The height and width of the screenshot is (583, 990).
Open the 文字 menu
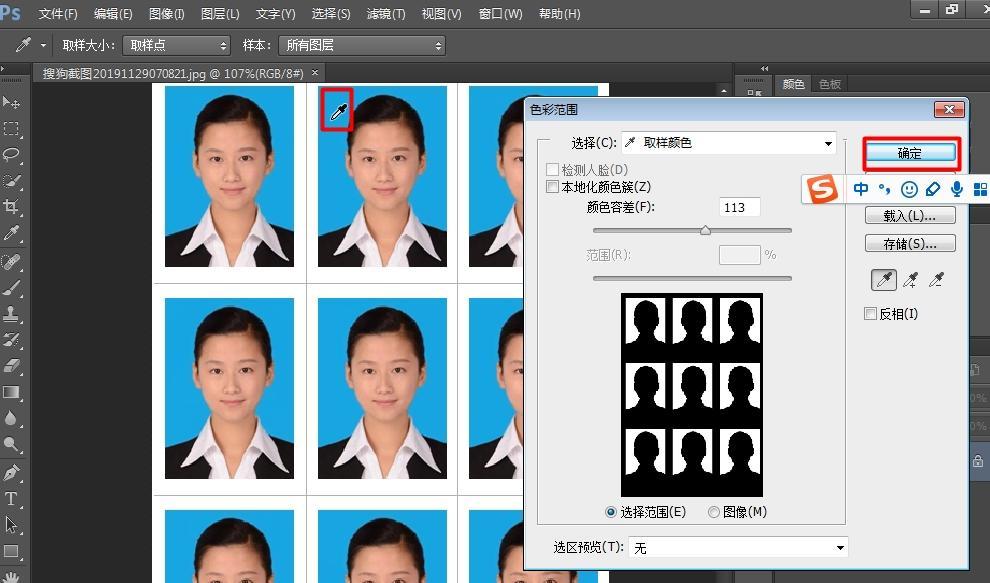pos(275,13)
